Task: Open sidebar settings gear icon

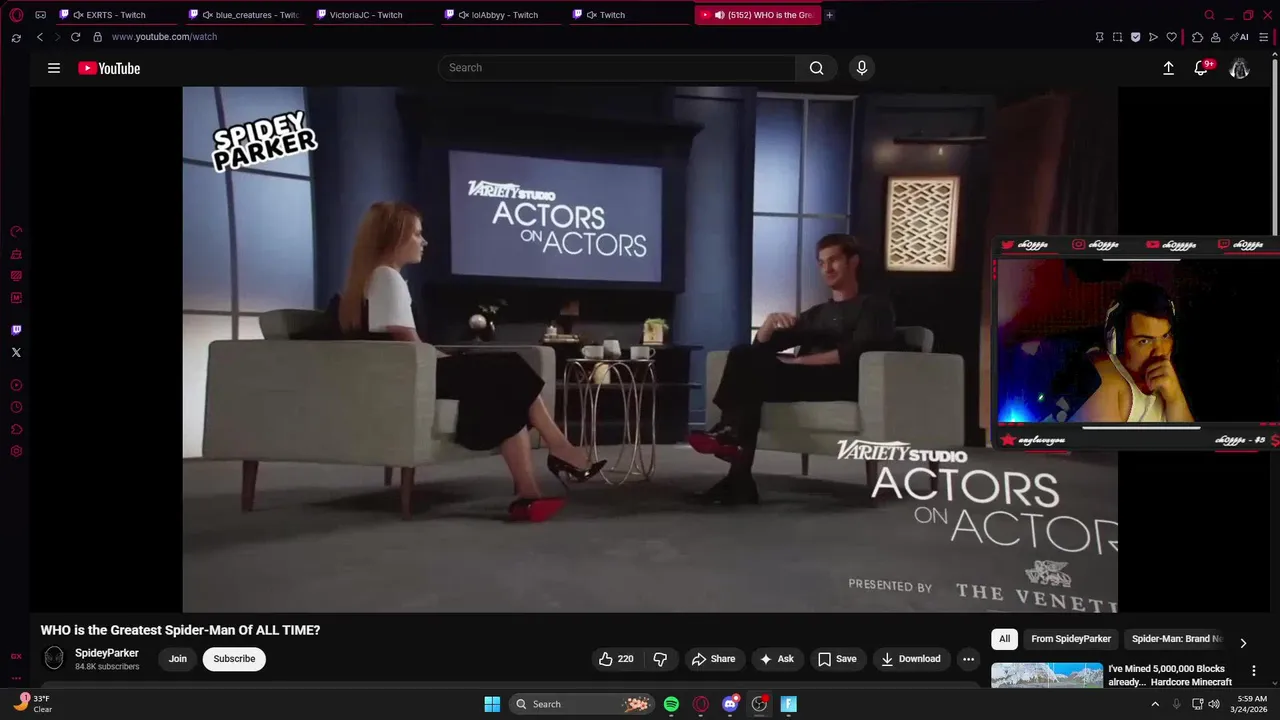Action: tap(16, 451)
